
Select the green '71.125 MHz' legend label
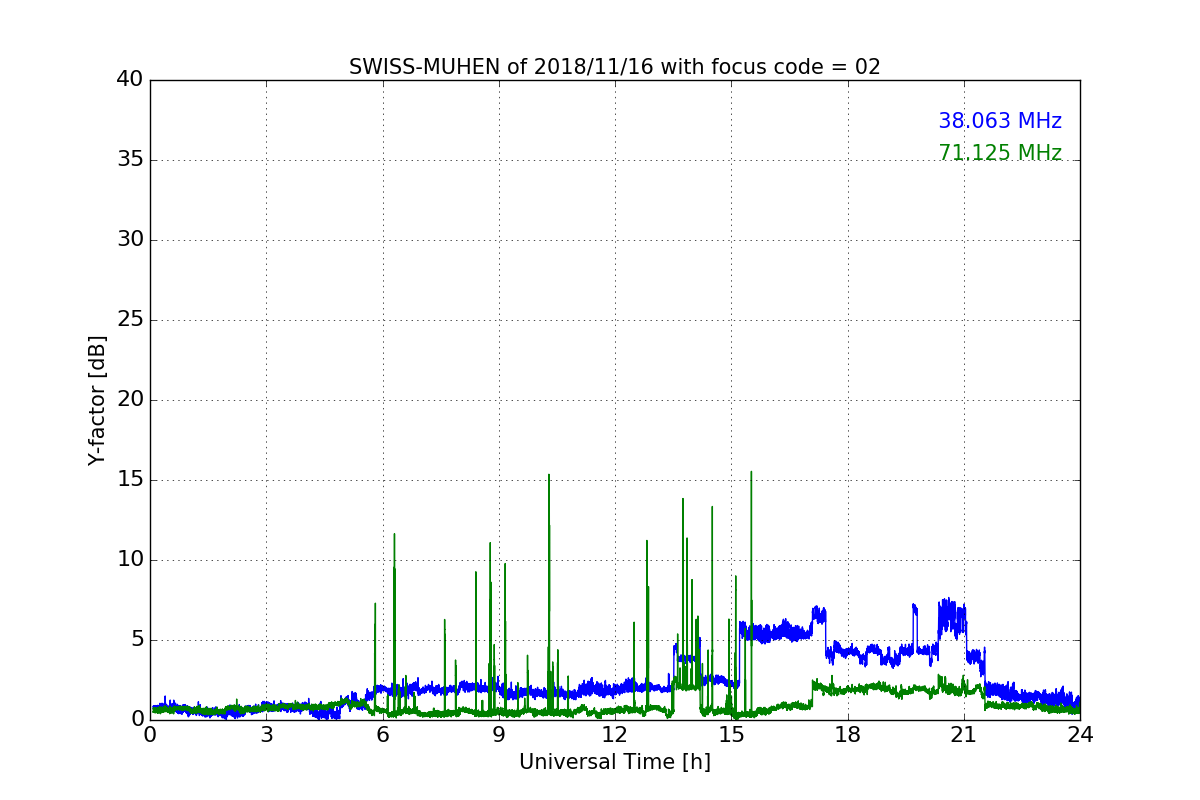point(1000,153)
